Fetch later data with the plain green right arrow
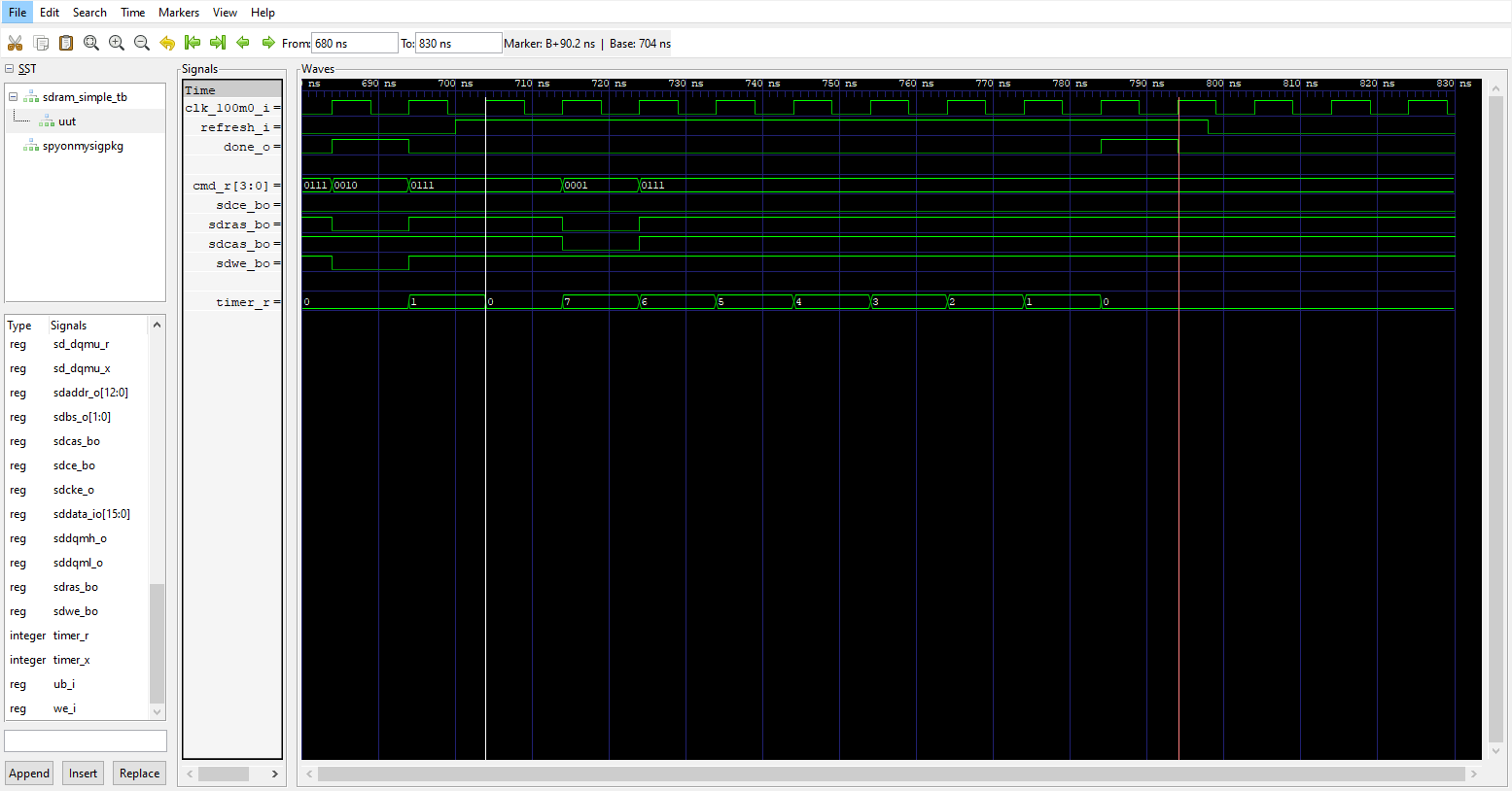 266,43
